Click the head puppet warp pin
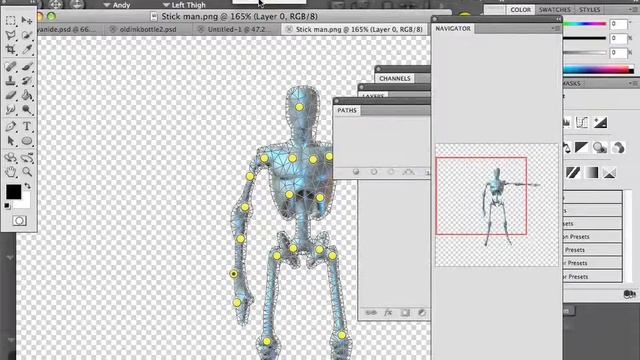Viewport: 640px width, 360px height. 299,107
